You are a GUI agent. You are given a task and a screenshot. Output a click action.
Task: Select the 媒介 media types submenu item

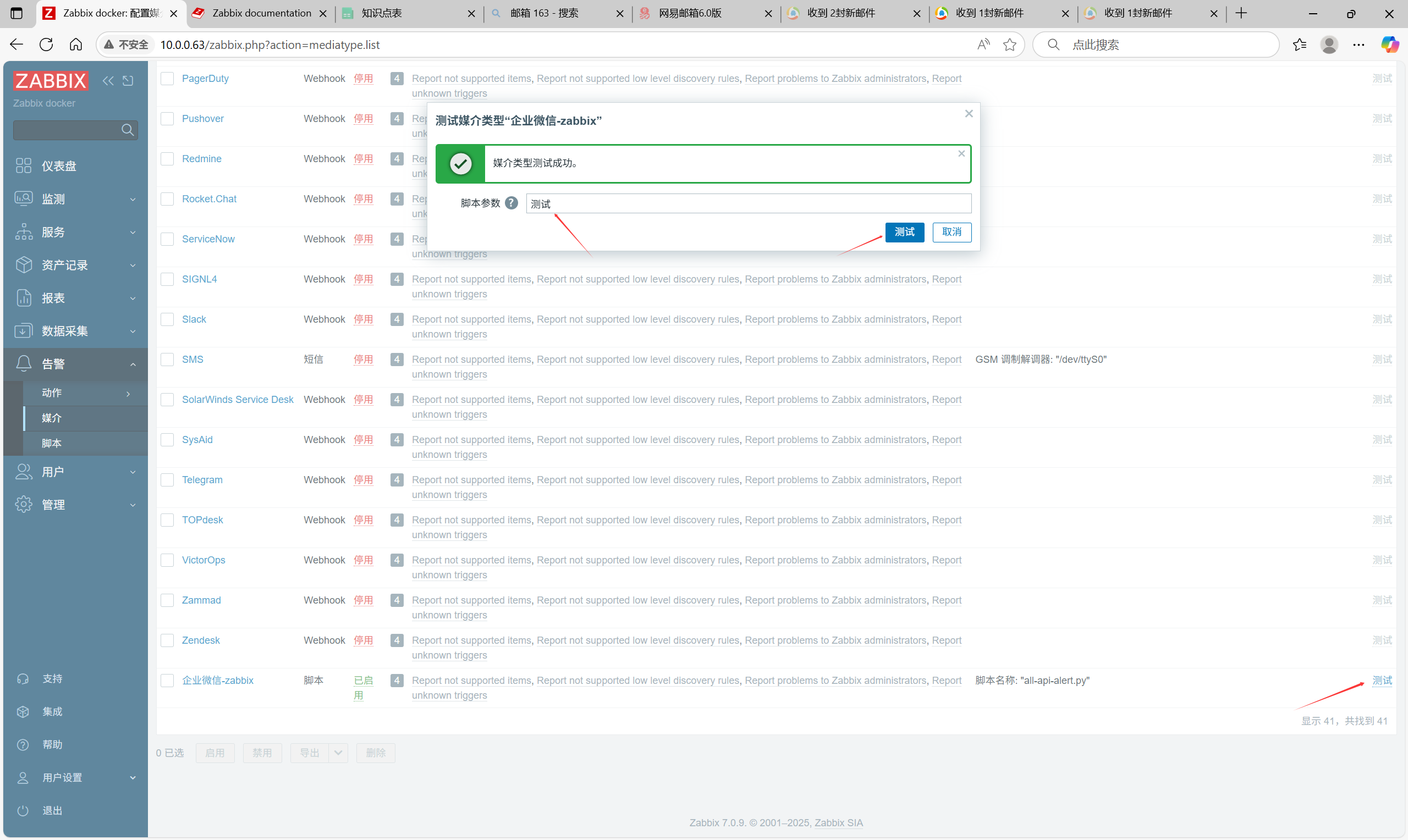pyautogui.click(x=85, y=418)
